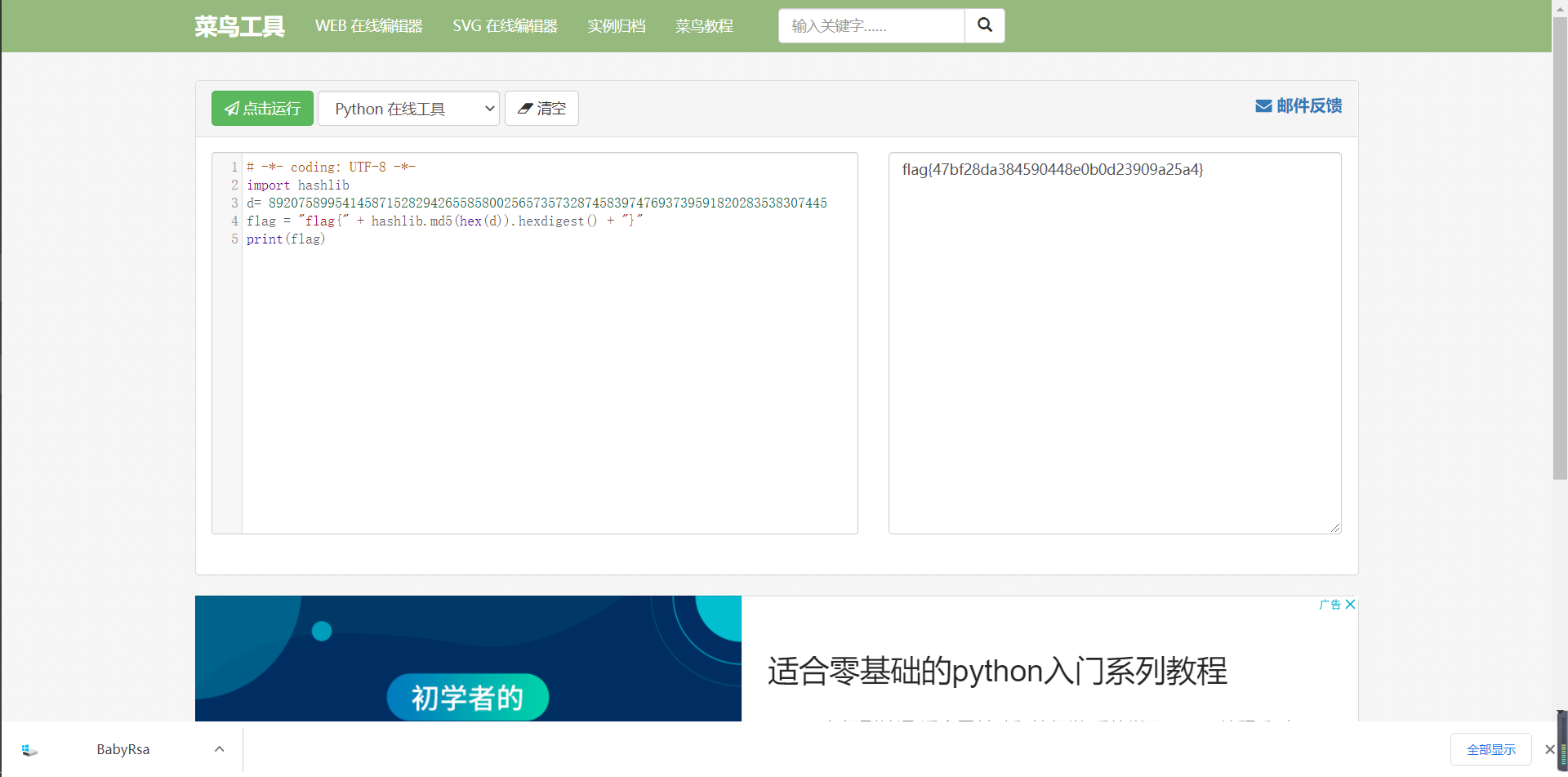
Task: Open SVG 在线编辑器 menu item
Action: point(506,26)
